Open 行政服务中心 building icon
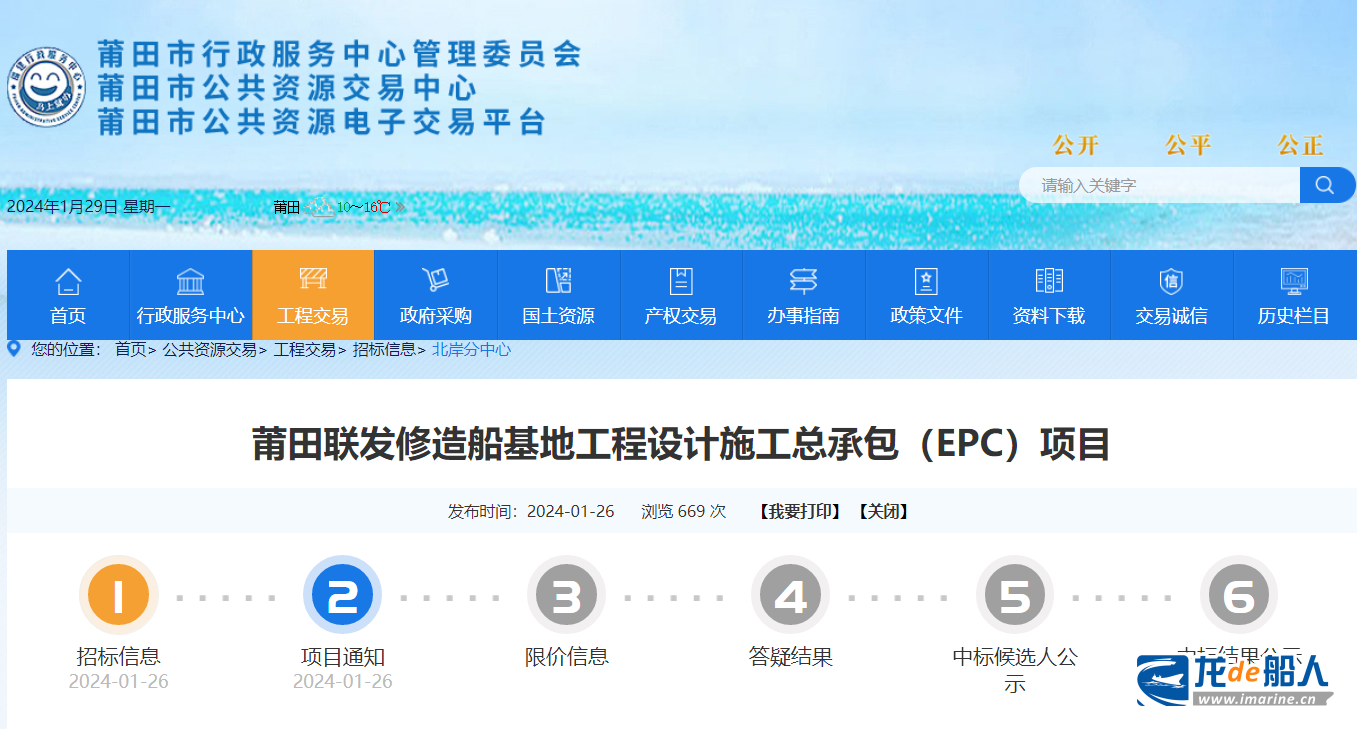The image size is (1357, 729). [190, 281]
